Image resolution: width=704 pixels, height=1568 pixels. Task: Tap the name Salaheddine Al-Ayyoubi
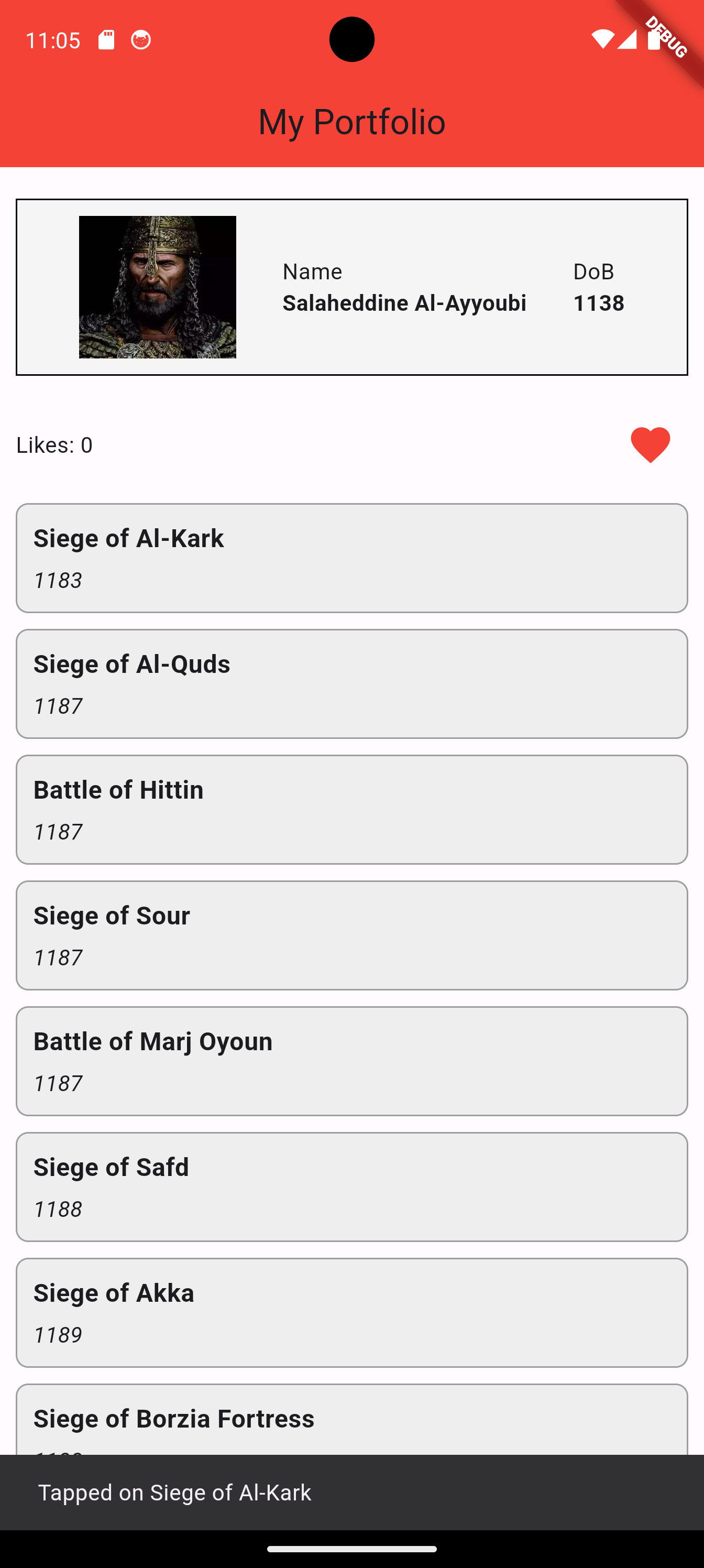(404, 303)
